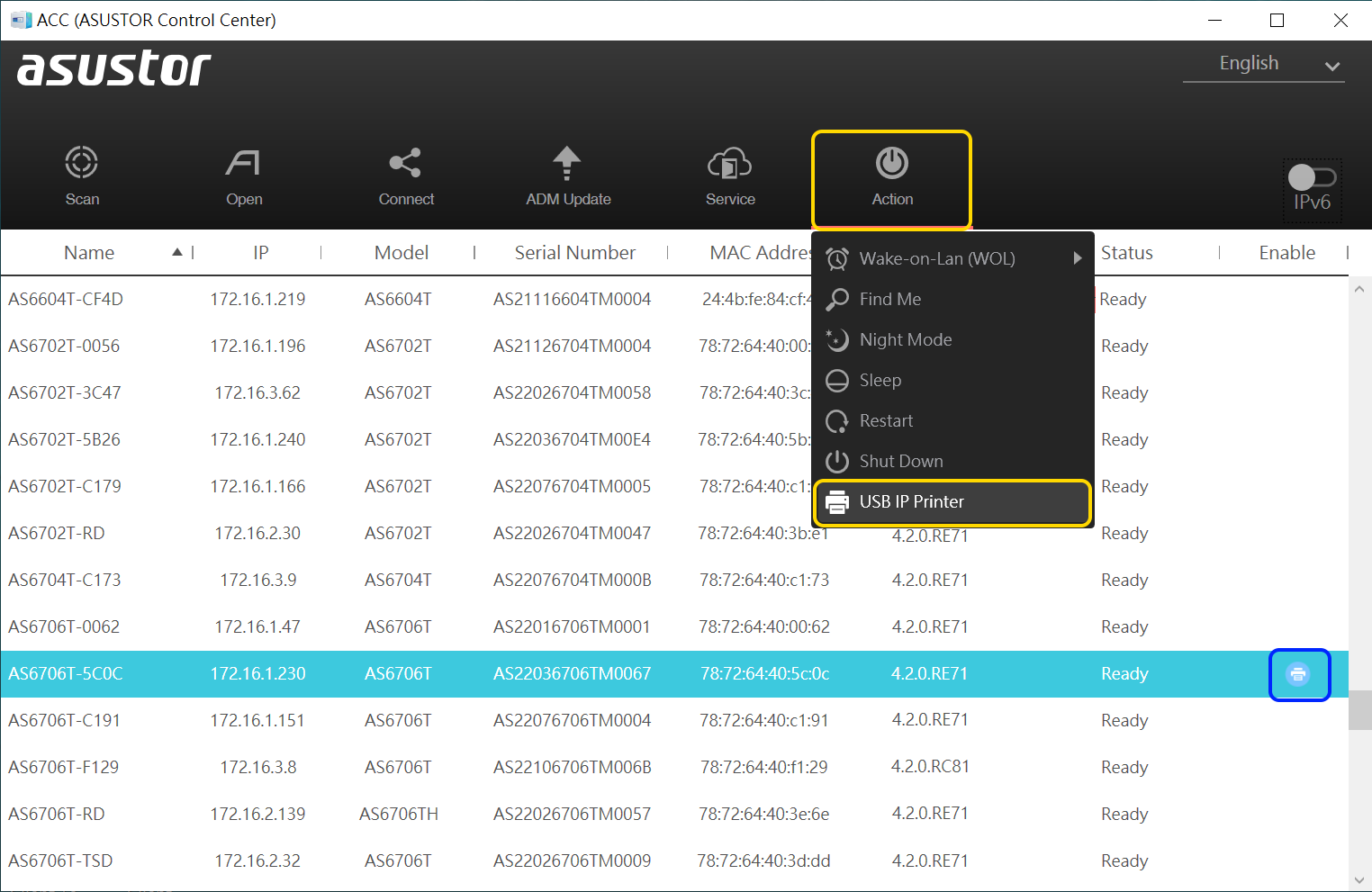Select the AS6706T-F129 device name
Viewport: 1372px width, 892px height.
(64, 768)
